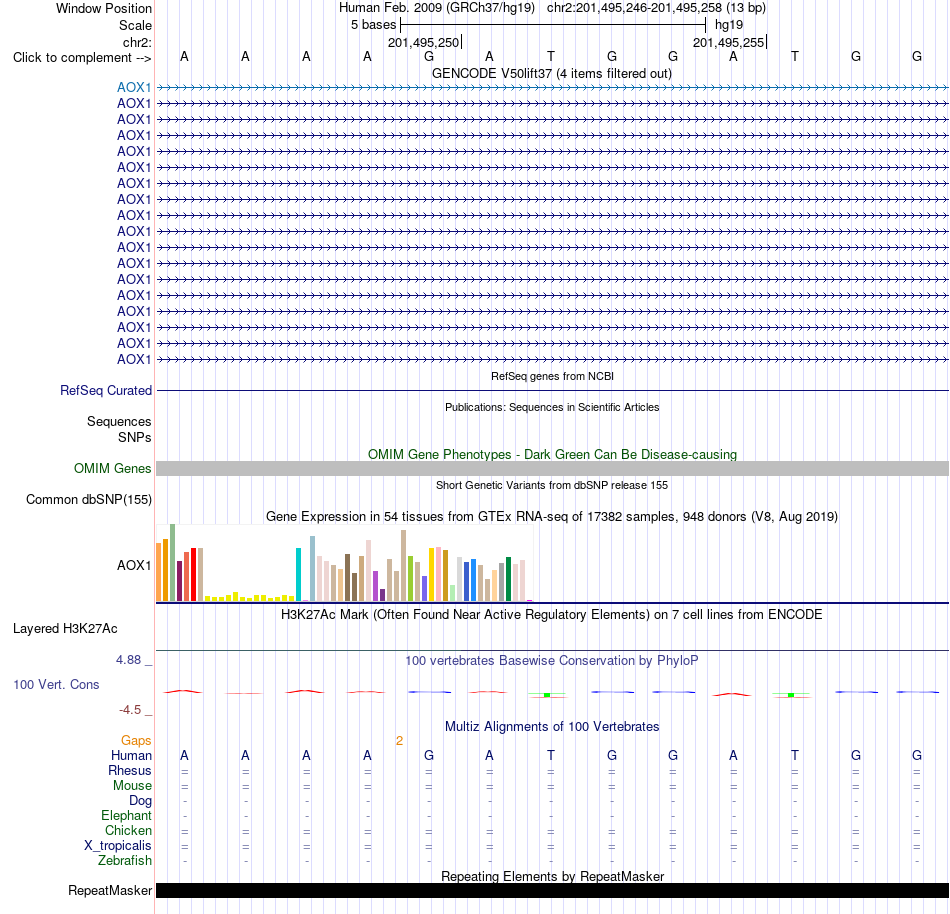950x914 pixels.
Task: Click the Layered H3K27Ac track label
Action: coord(65,629)
